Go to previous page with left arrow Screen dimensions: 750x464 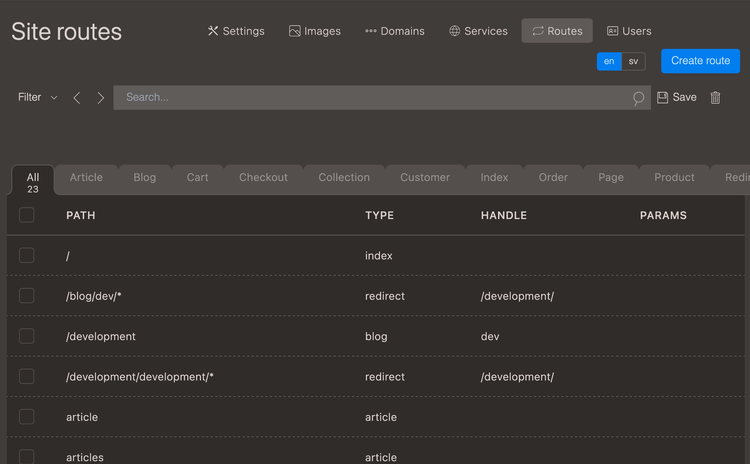(x=77, y=98)
